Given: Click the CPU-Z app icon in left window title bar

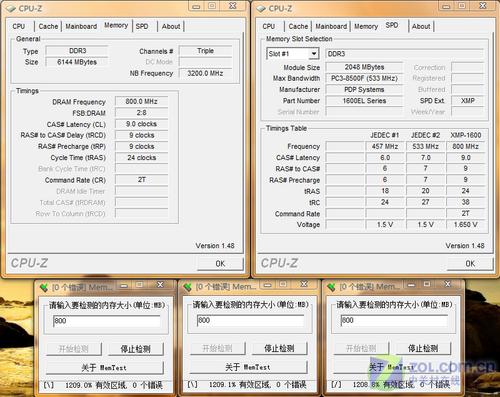Looking at the screenshot, I should tap(11, 8).
